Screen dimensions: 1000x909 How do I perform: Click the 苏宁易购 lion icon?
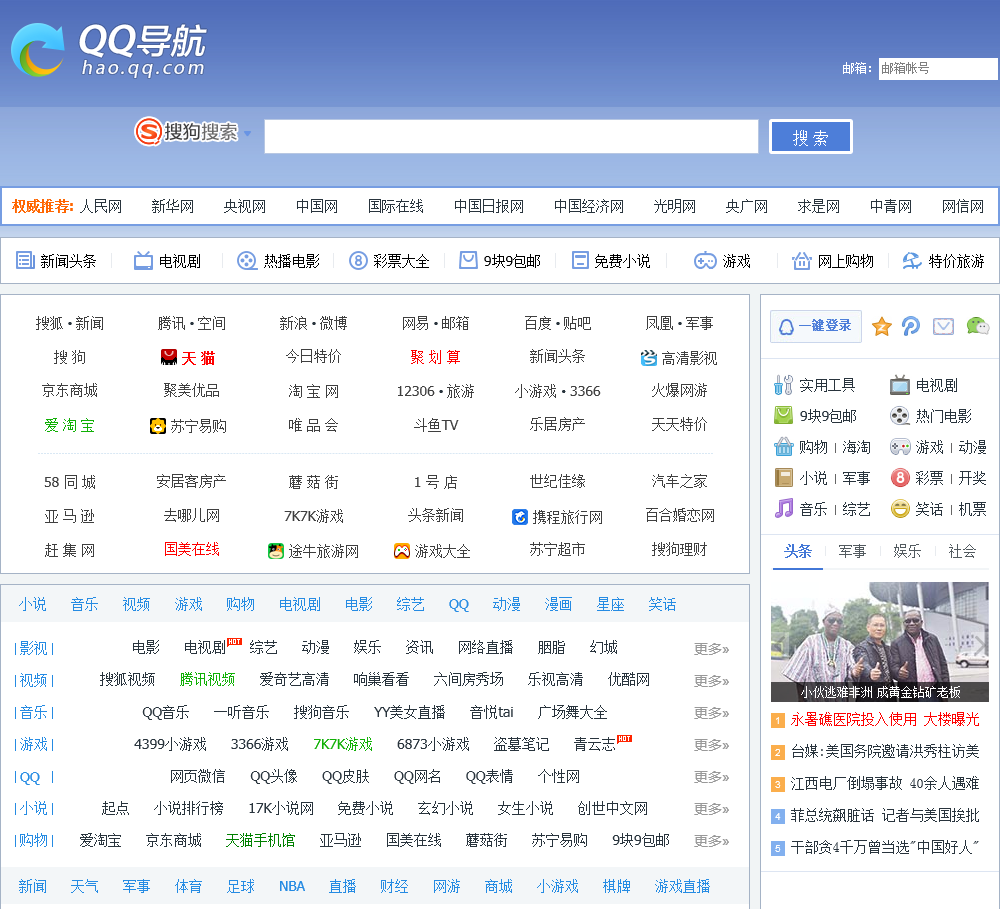click(158, 425)
